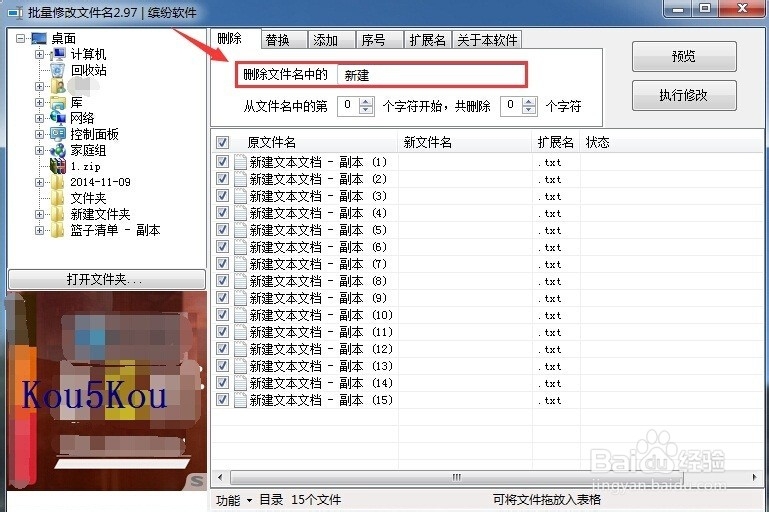Click the 库 library folder icon
This screenshot has width=769, height=512.
58,102
